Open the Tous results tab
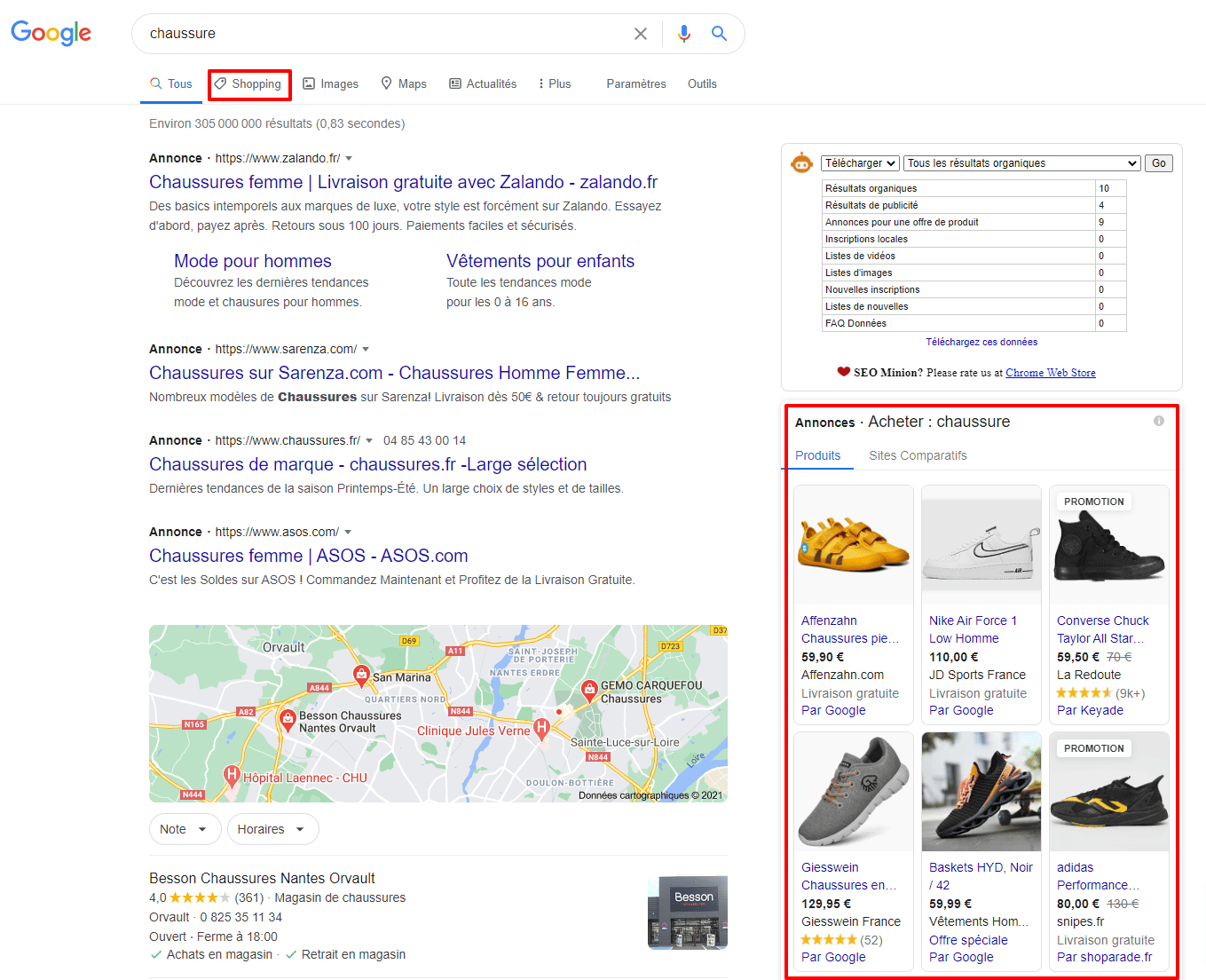The image size is (1206, 980). point(170,84)
